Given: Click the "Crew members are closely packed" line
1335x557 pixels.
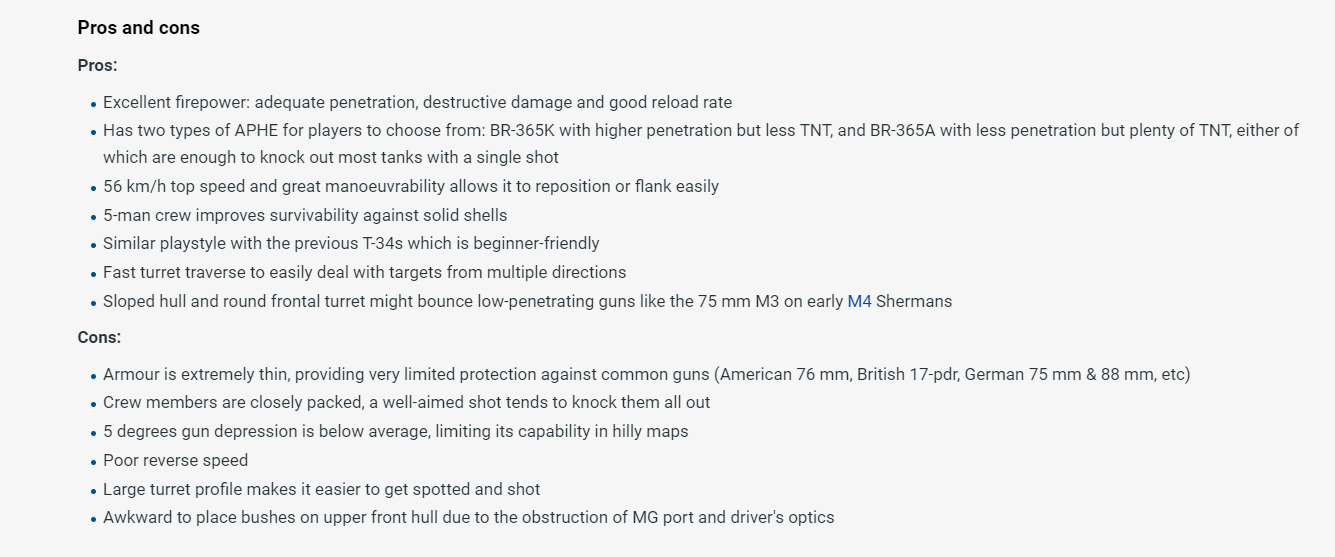Looking at the screenshot, I should (x=406, y=402).
